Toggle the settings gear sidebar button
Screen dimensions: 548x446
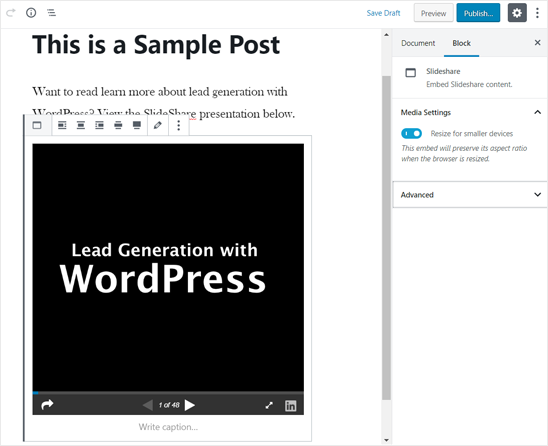[517, 13]
